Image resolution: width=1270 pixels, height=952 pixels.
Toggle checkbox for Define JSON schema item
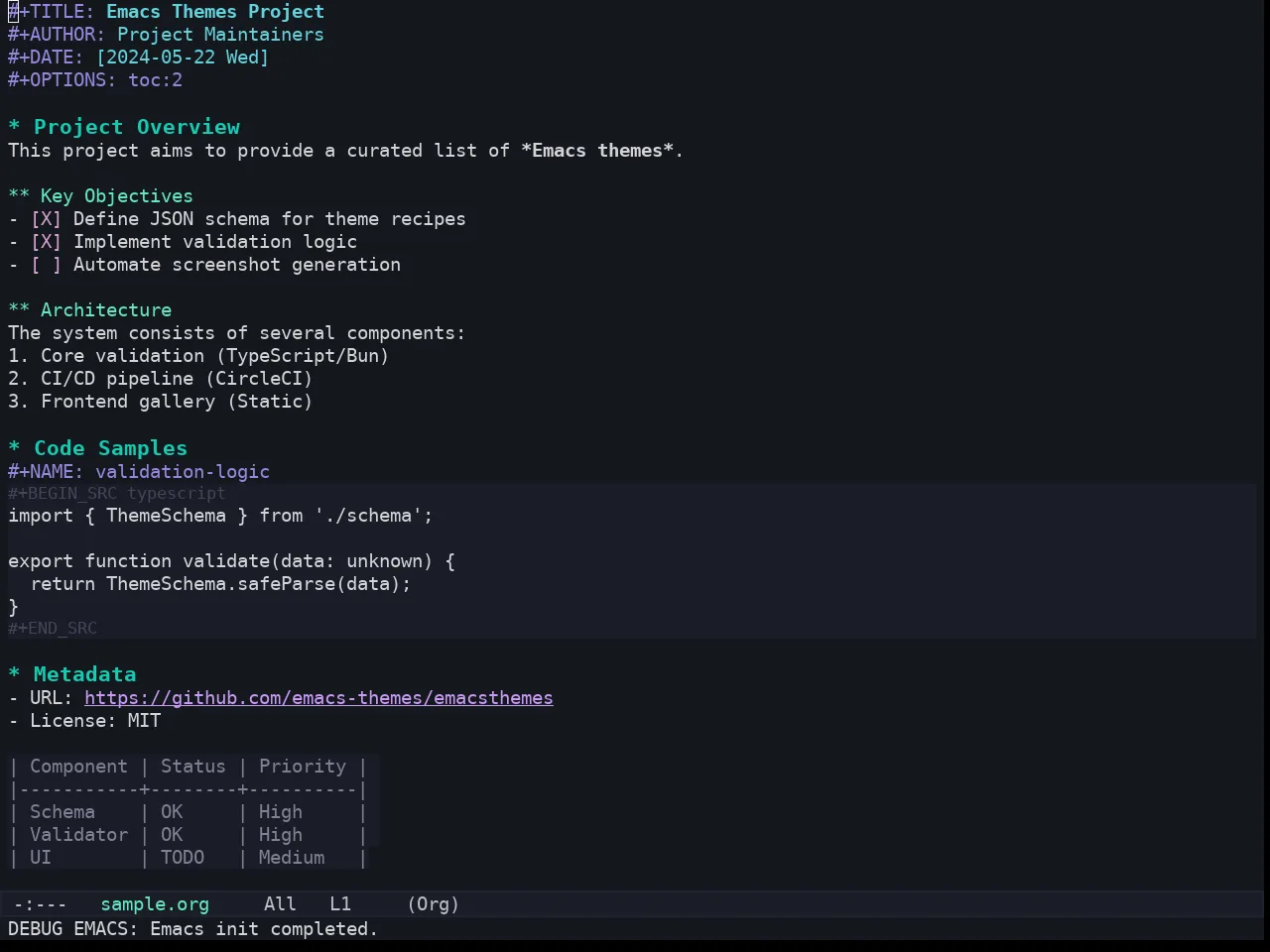click(x=46, y=219)
